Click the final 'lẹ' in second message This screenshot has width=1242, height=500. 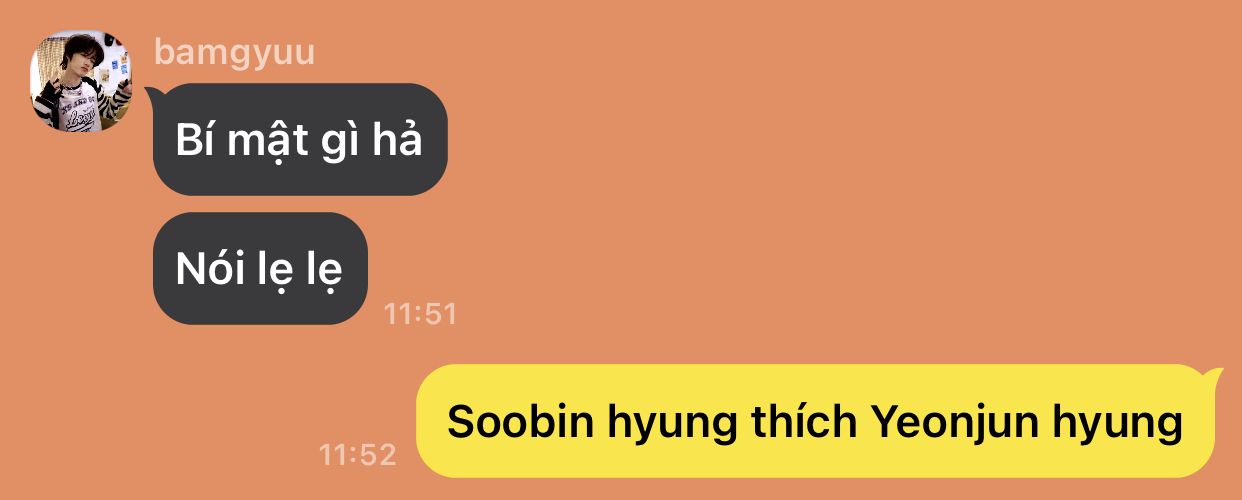[x=324, y=271]
